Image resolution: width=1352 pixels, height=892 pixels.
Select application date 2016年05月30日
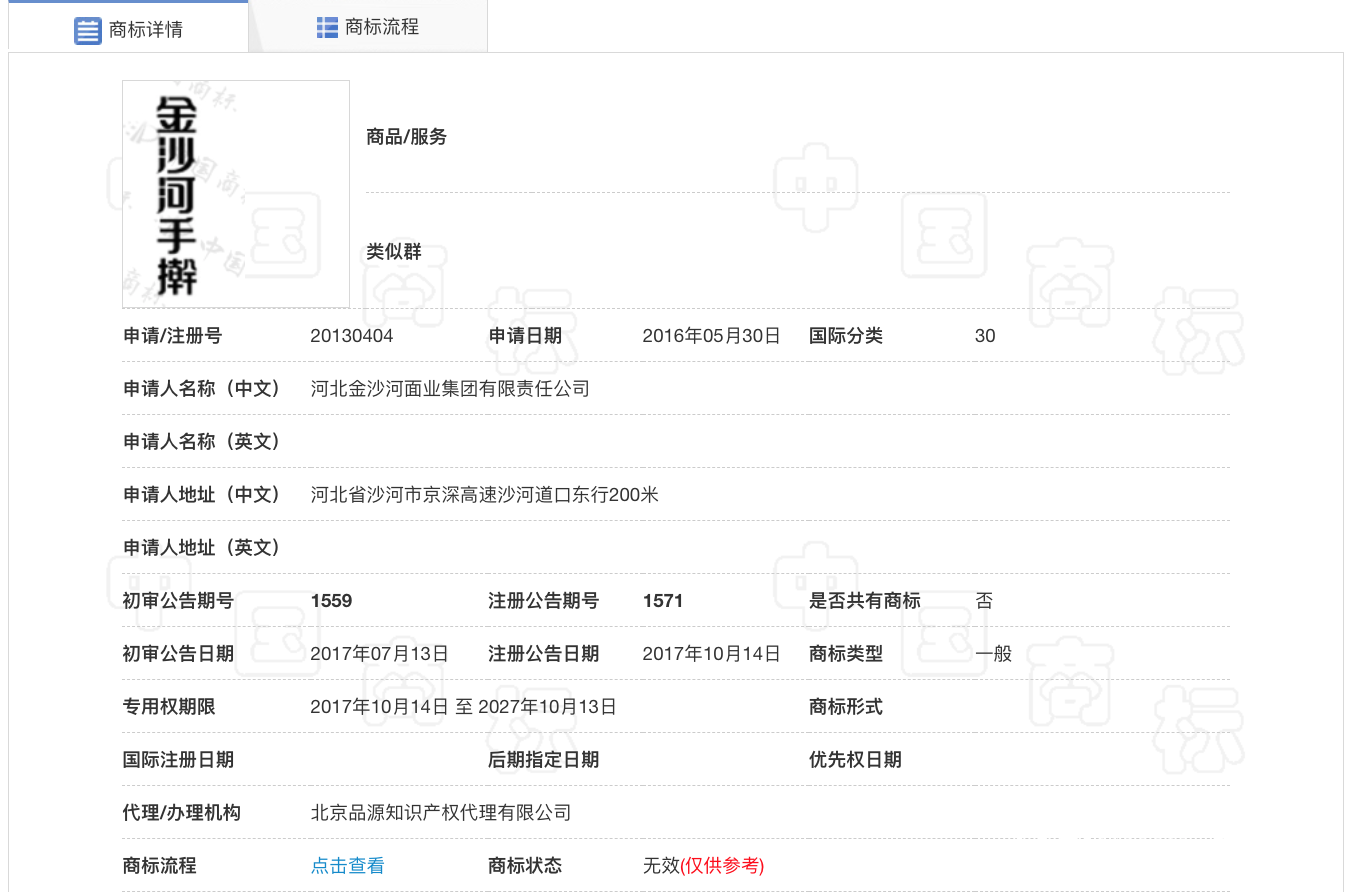click(x=711, y=336)
